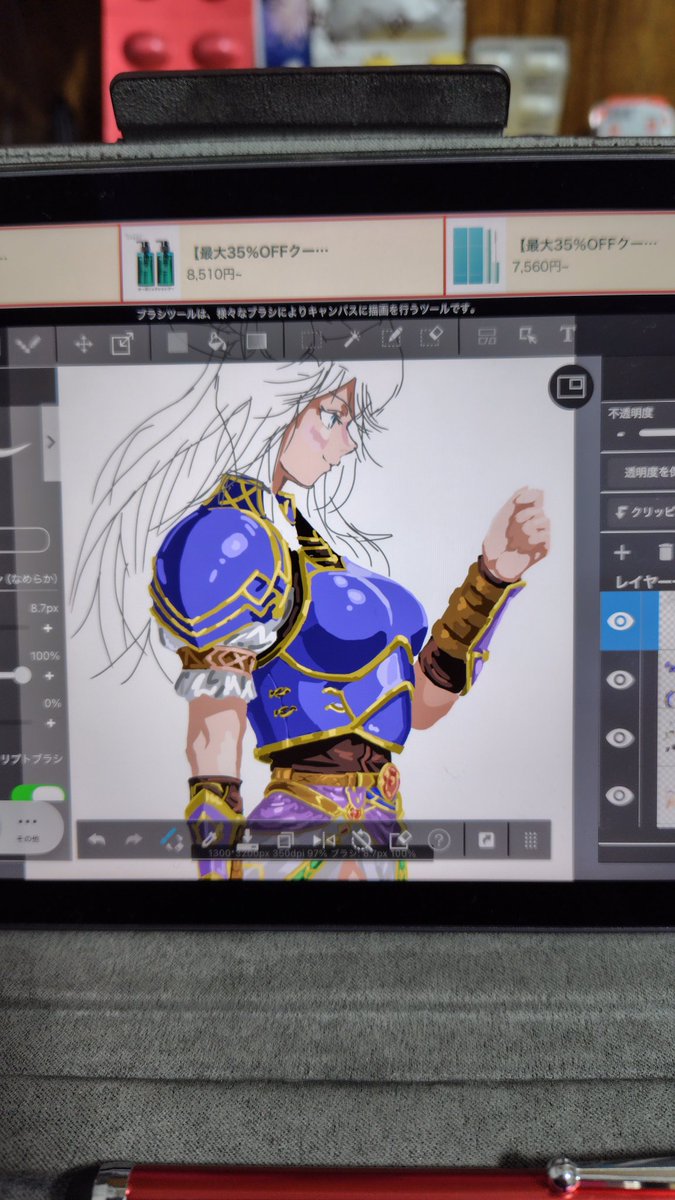Reset canvas rotation in bottom bar
Image resolution: width=675 pixels, height=1200 pixels.
point(362,840)
